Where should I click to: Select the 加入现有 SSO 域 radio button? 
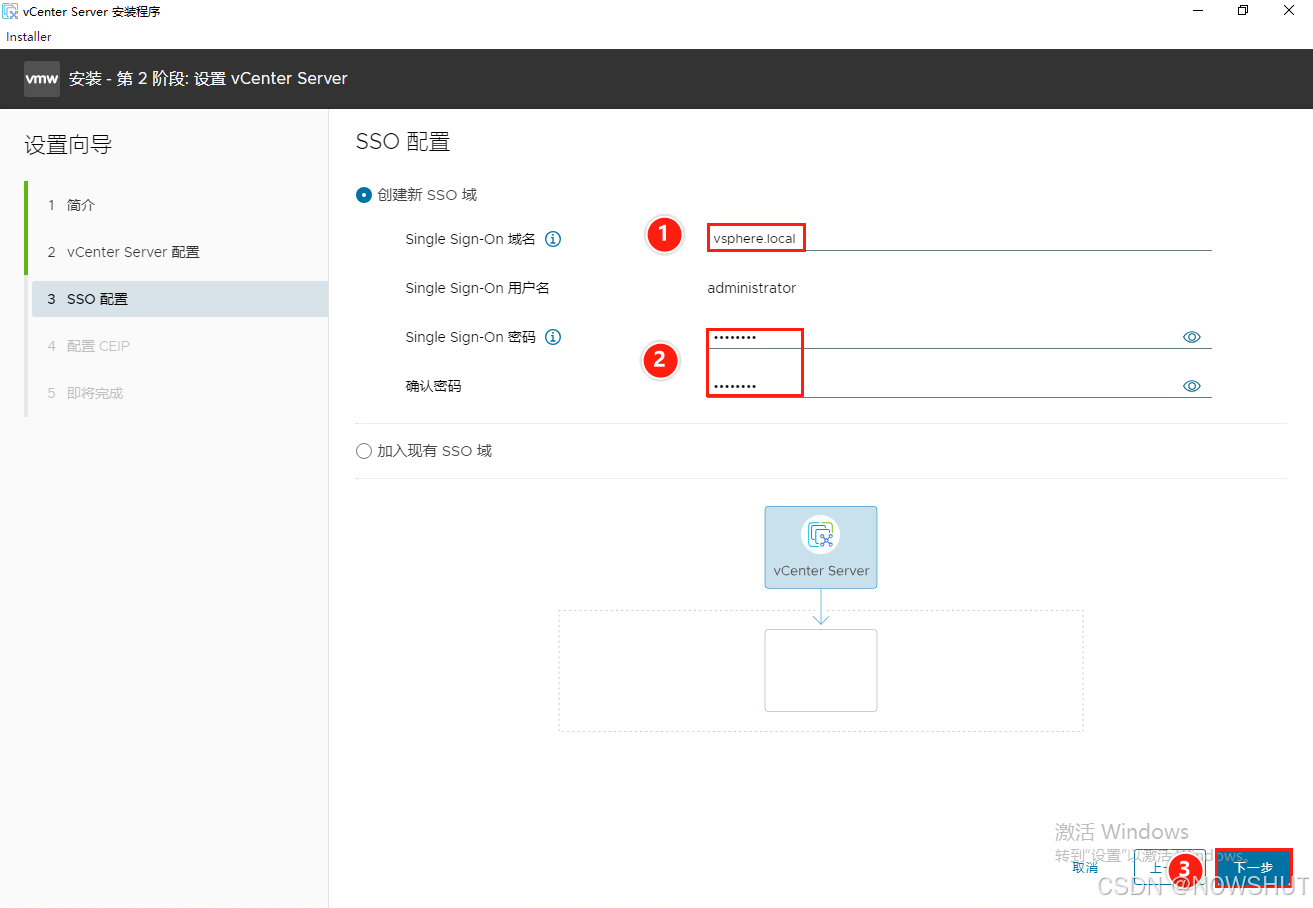pos(364,451)
